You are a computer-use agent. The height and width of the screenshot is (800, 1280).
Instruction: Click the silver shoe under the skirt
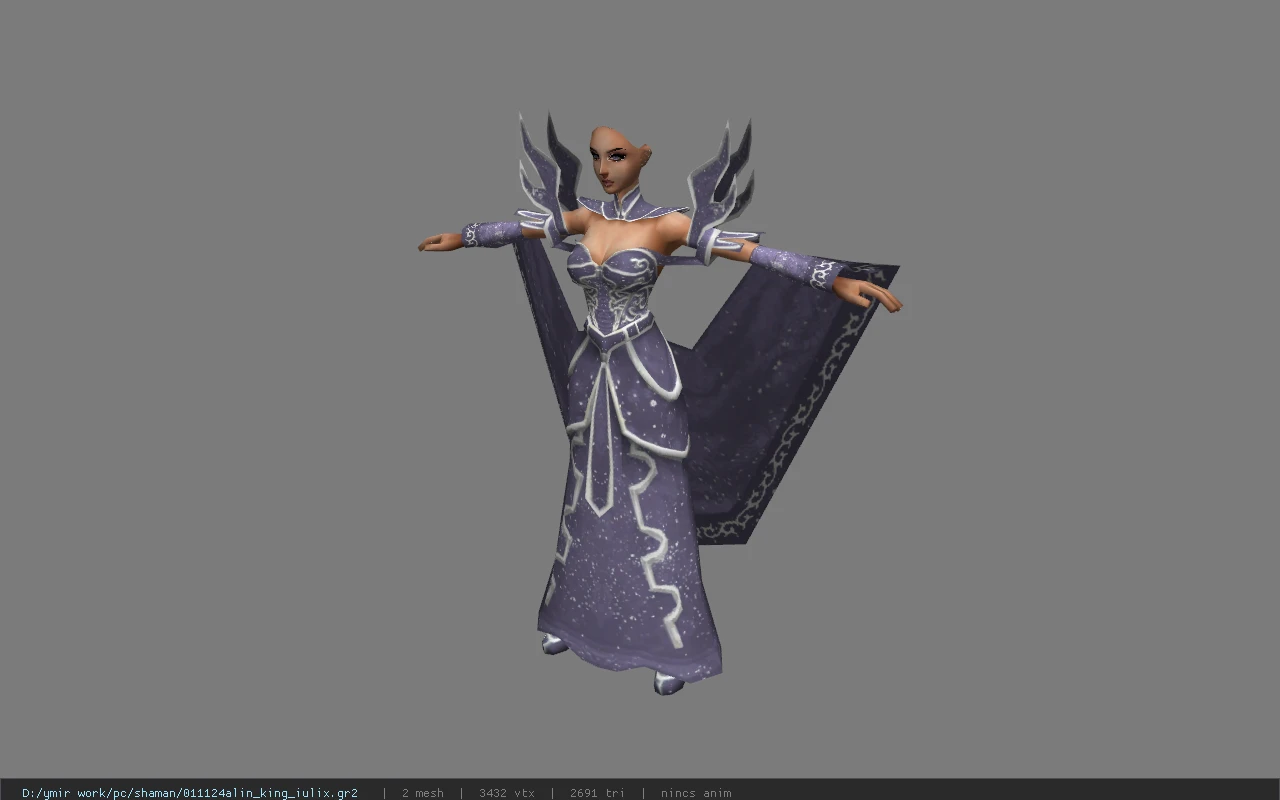click(x=668, y=683)
